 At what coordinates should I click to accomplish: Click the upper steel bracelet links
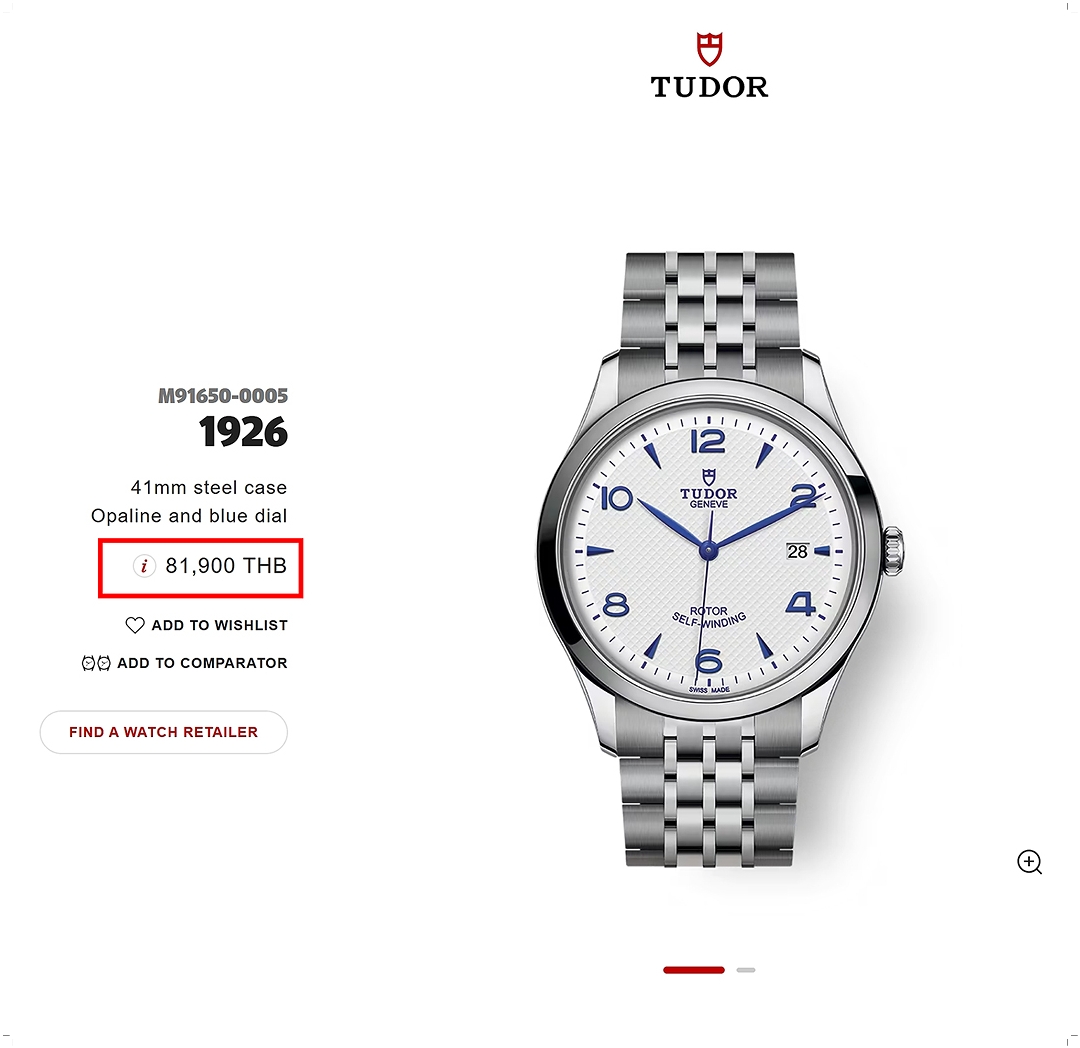[x=709, y=306]
